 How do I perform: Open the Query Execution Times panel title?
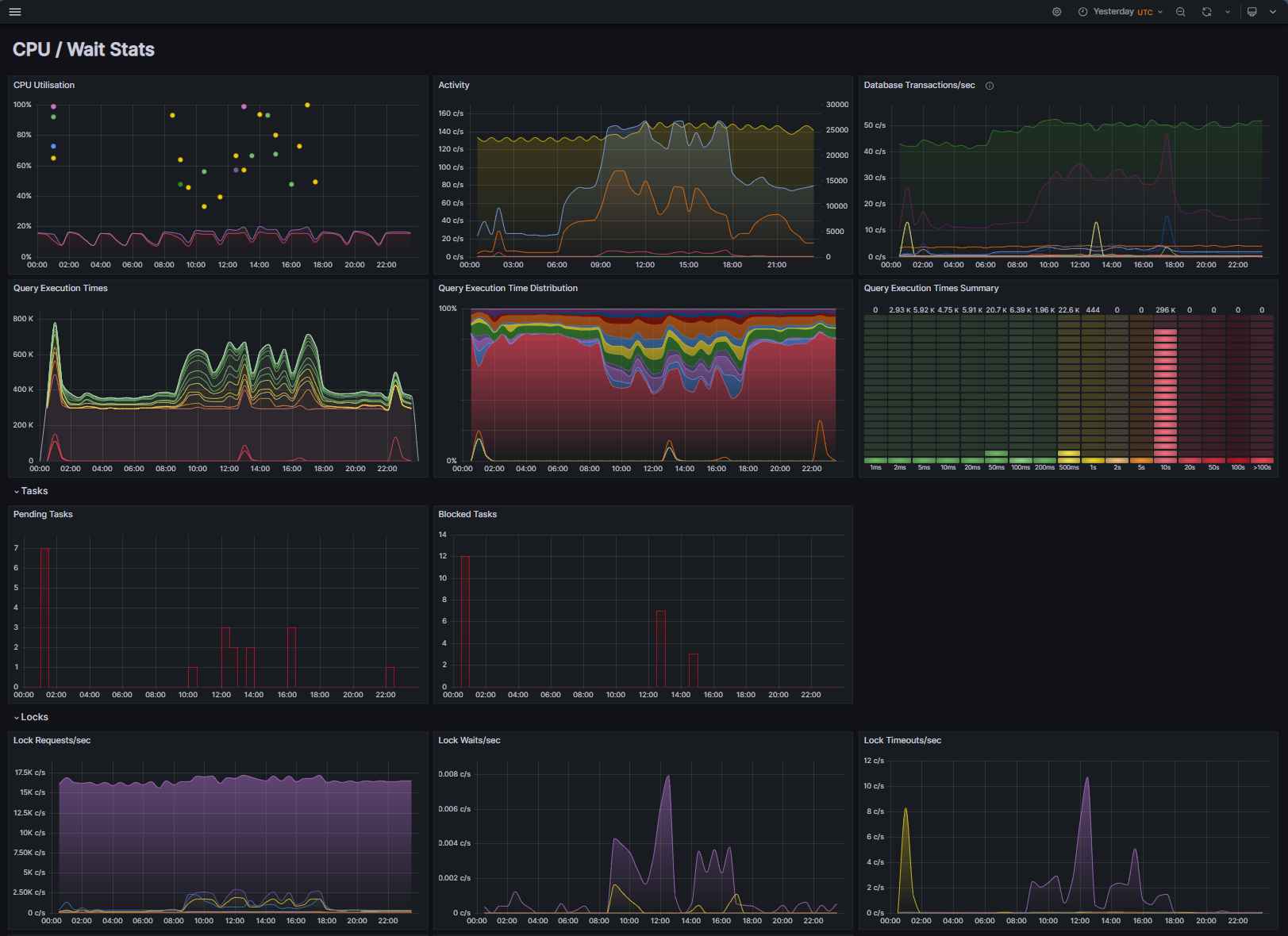(x=60, y=288)
